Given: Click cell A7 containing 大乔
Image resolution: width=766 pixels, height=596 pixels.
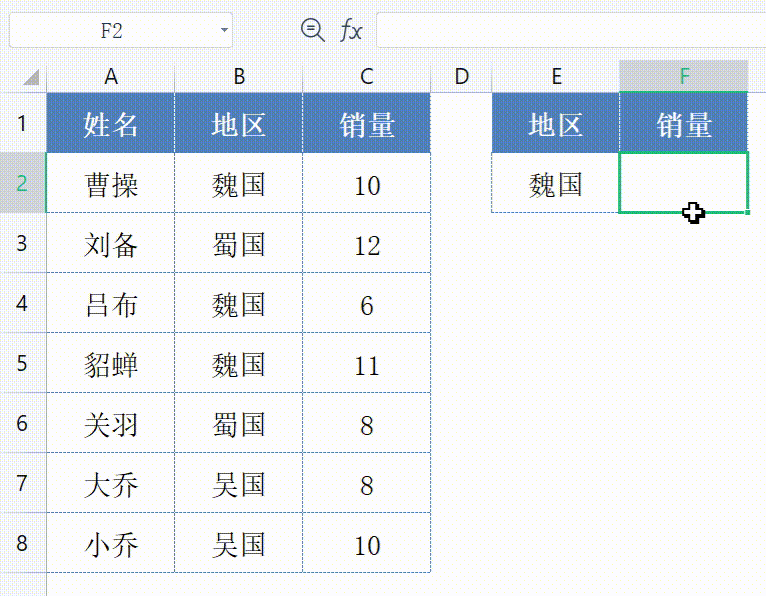Looking at the screenshot, I should [111, 484].
